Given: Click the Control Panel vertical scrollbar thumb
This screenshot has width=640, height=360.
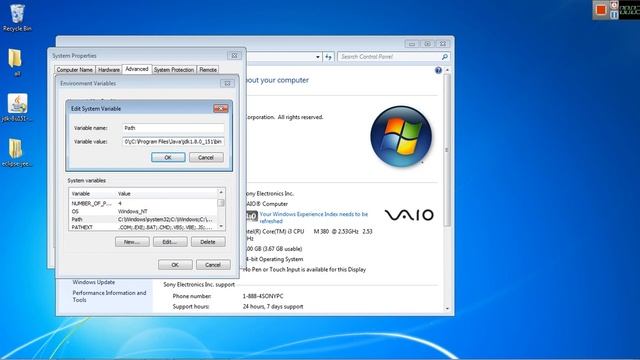Looking at the screenshot, I should (447, 150).
